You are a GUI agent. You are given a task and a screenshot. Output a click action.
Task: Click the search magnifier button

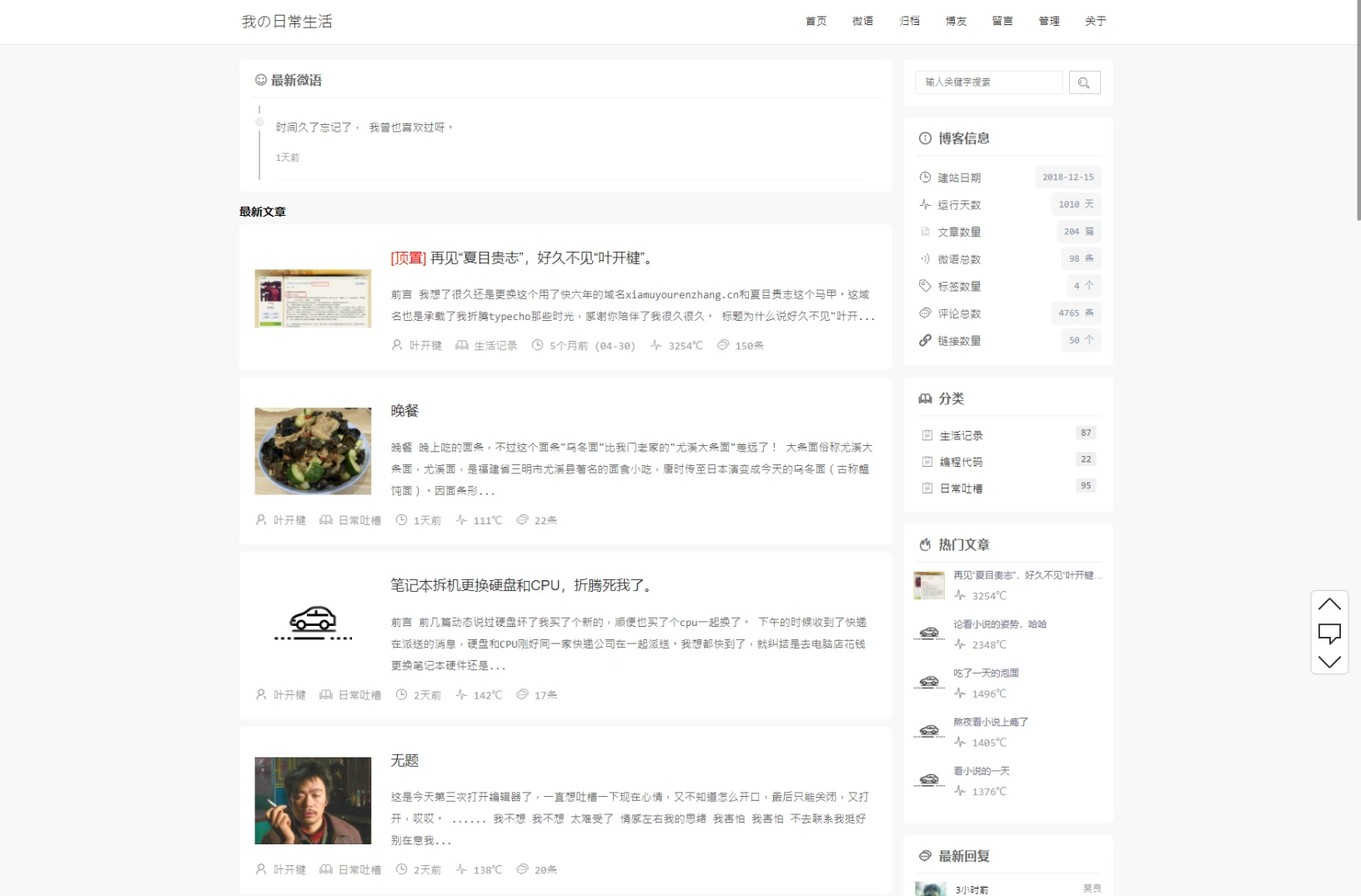coord(1084,83)
